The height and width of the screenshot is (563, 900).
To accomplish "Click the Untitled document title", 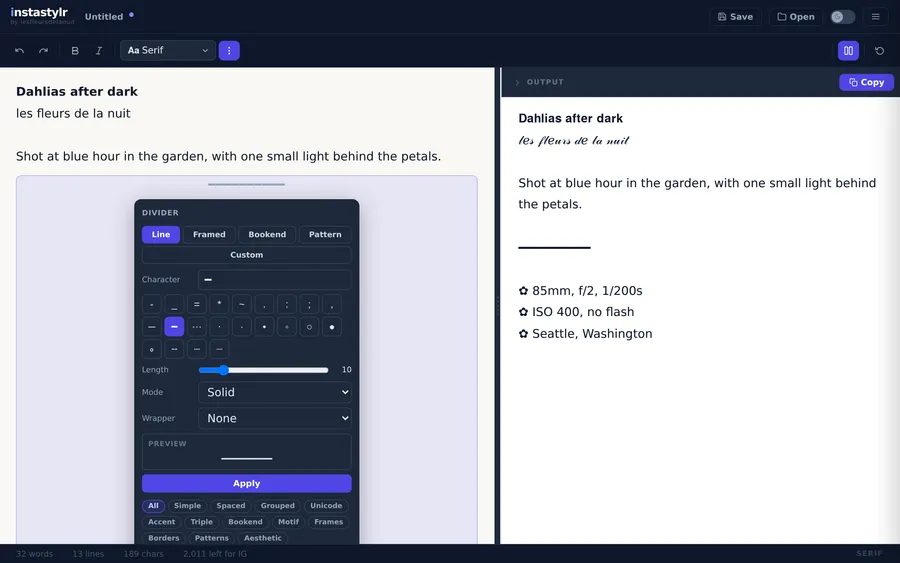I will [104, 17].
